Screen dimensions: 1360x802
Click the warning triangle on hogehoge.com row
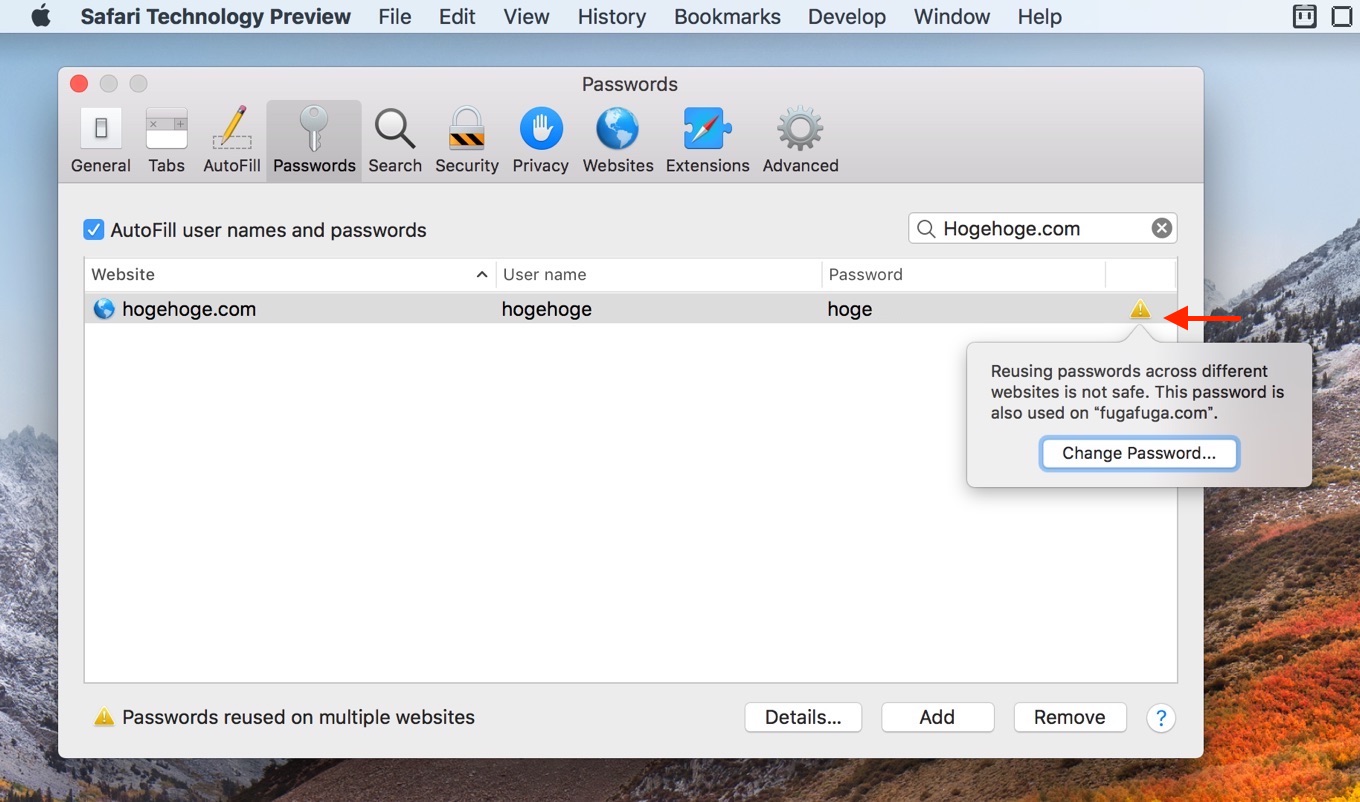(1140, 309)
